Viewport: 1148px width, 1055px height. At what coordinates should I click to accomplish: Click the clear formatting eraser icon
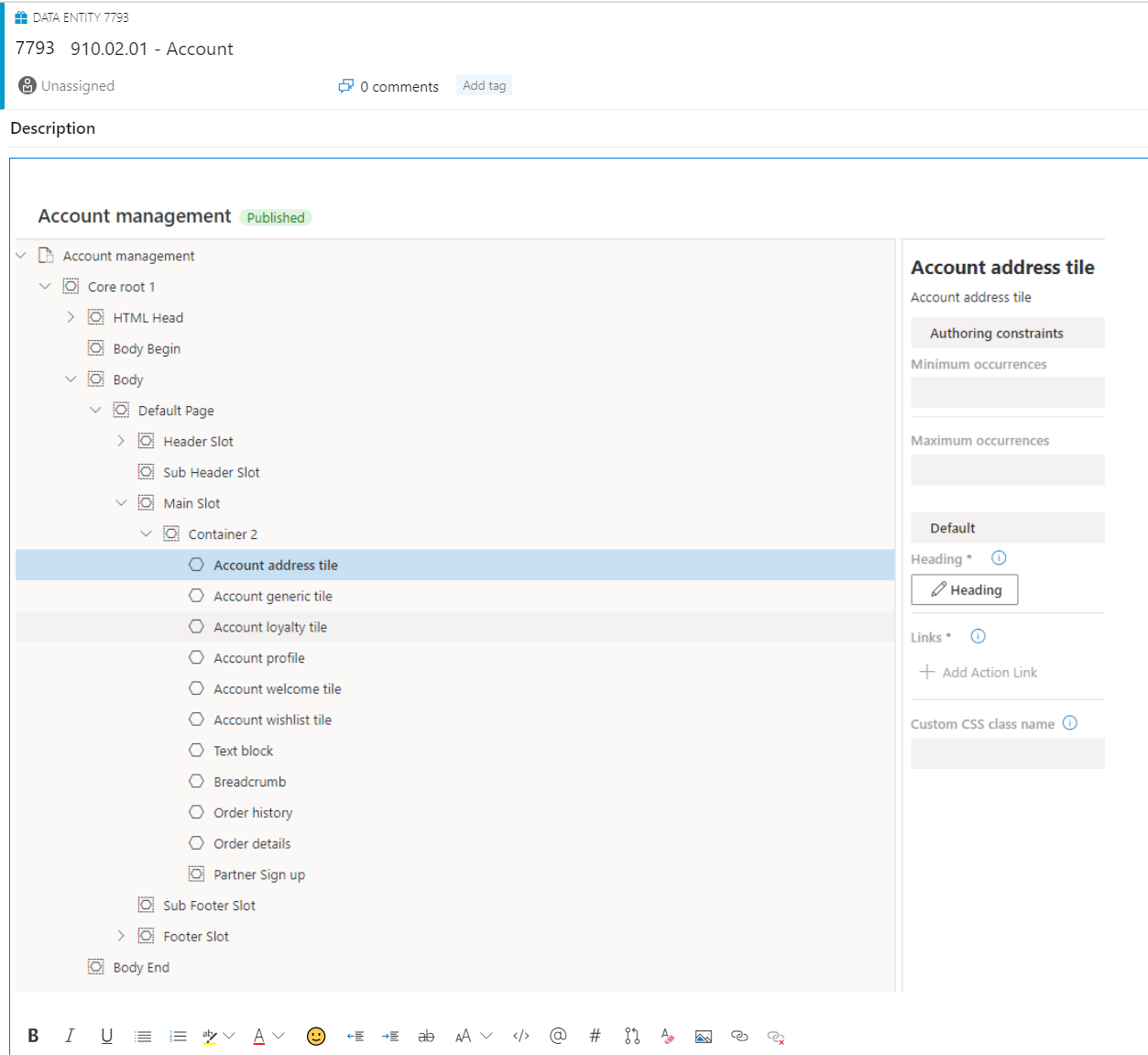[x=667, y=1036]
